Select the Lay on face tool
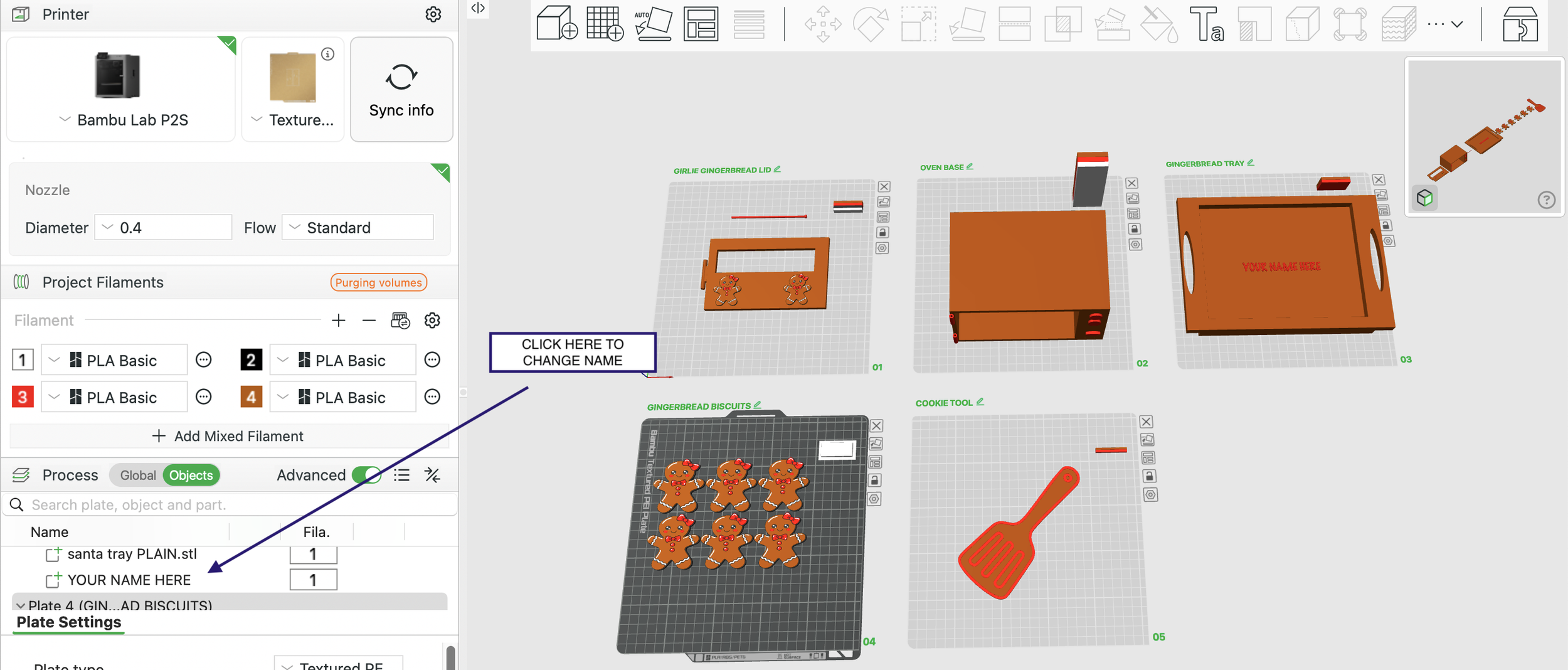Screen dimensions: 1568x670 click(x=967, y=24)
